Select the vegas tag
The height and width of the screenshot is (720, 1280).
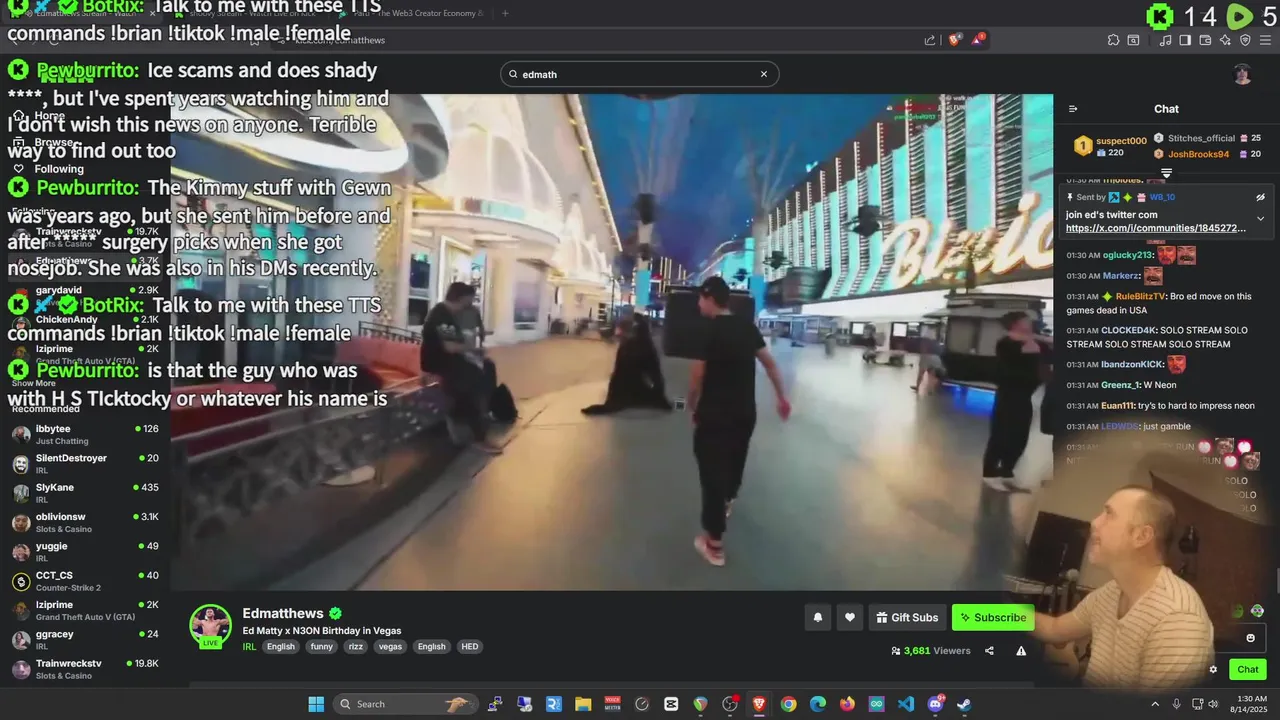[x=390, y=647]
